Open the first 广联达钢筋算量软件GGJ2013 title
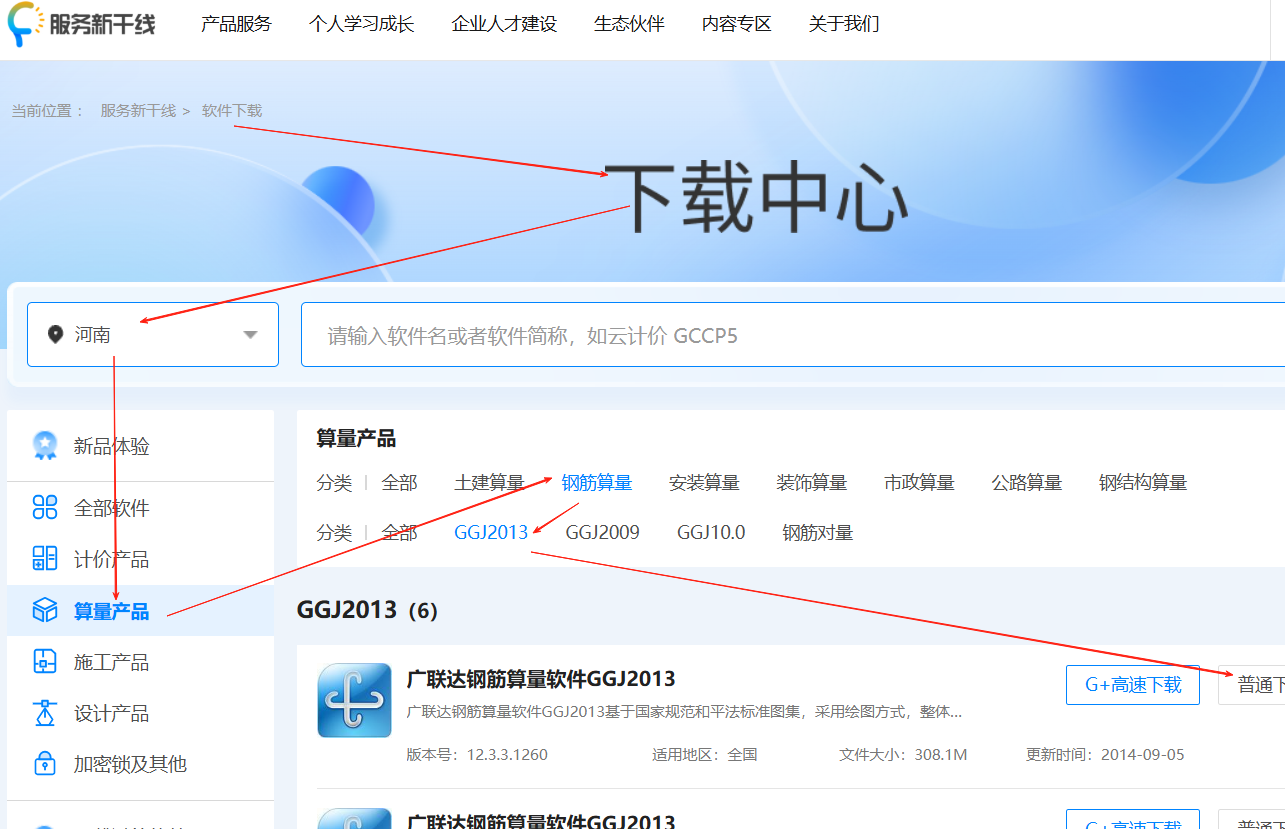Viewport: 1285px width, 829px height. tap(541, 679)
